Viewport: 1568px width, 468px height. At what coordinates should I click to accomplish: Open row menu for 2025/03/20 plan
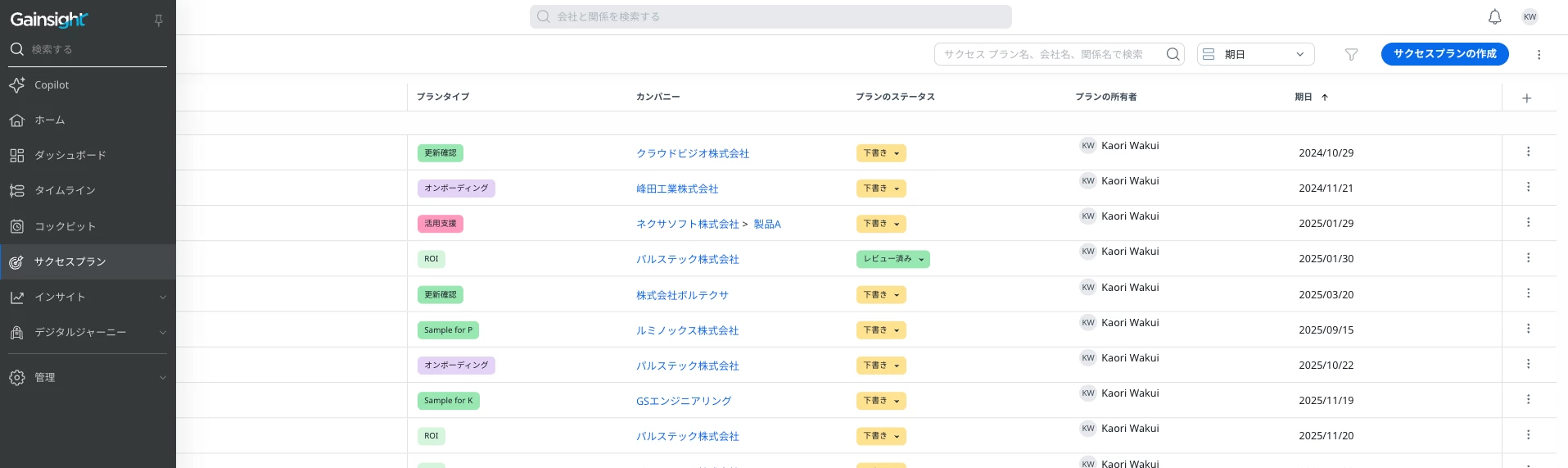click(x=1528, y=293)
